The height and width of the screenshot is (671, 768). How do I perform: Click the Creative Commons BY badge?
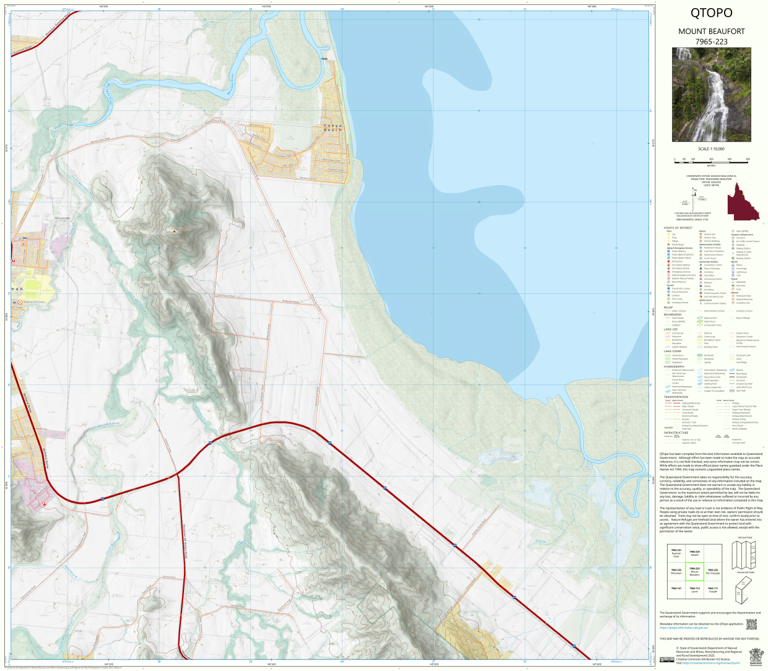pyautogui.click(x=665, y=660)
